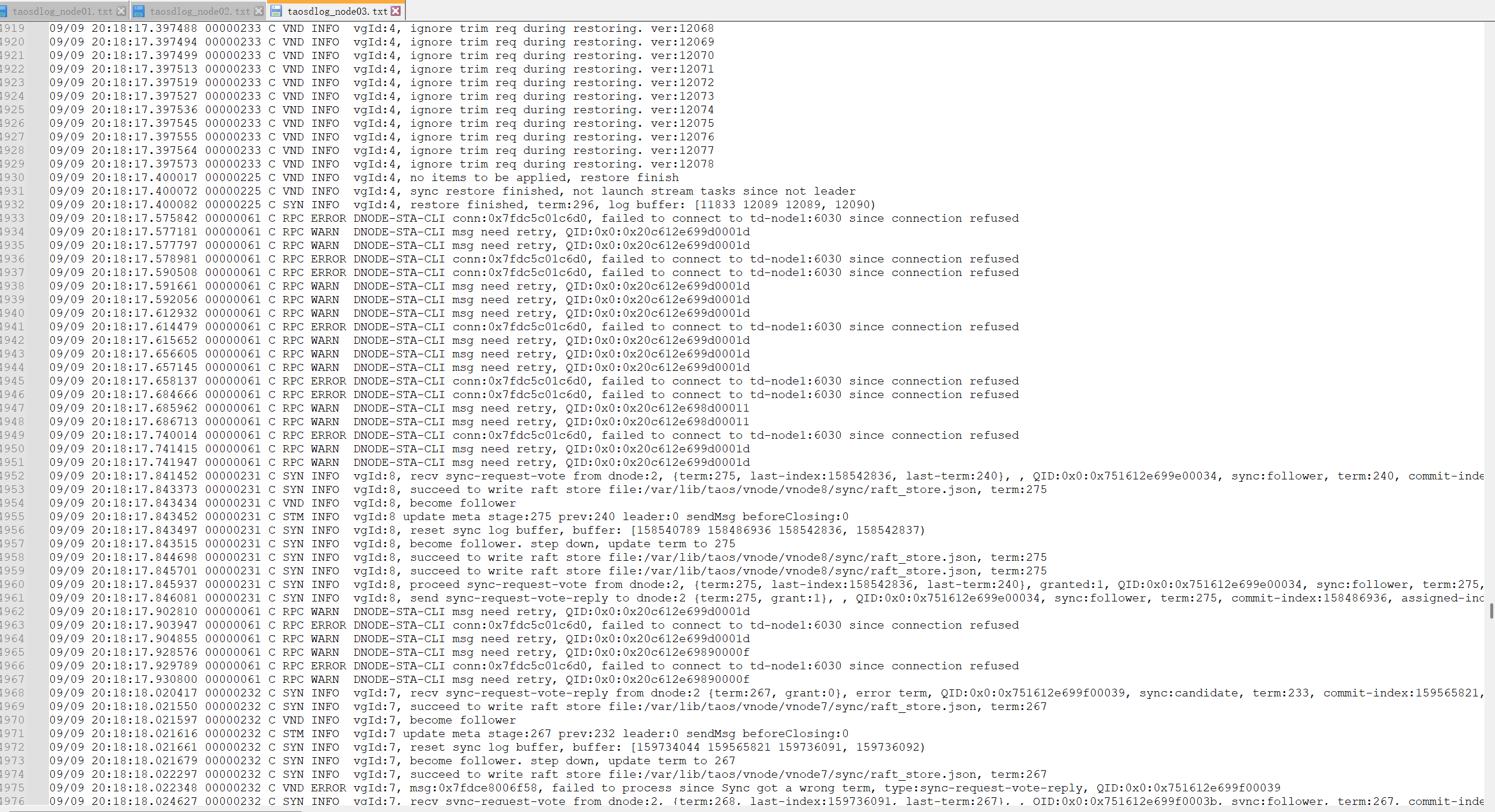1495x812 pixels.
Task: Close the taosdlog_node01.txt tab
Action: click(122, 10)
